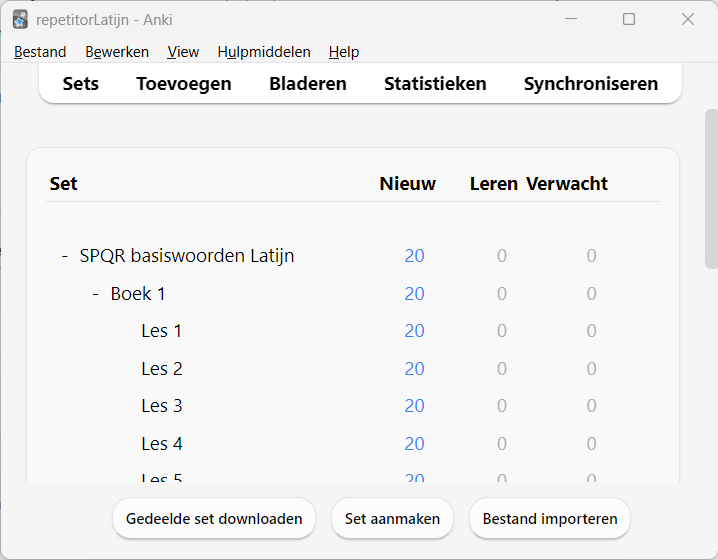Open the Help menu
718x560 pixels.
343,52
